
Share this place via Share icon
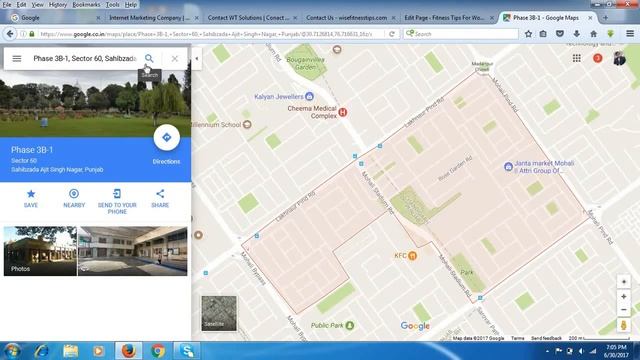click(160, 193)
